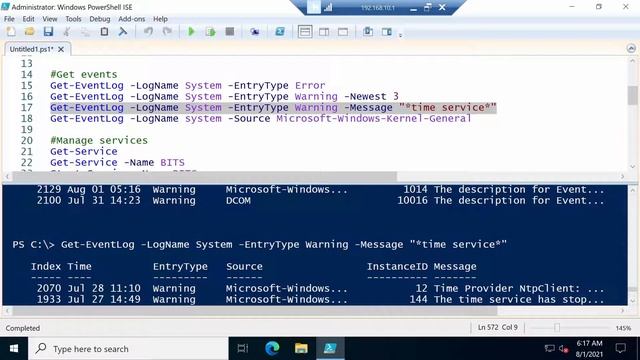Open the notification center icon
This screenshot has width=640, height=360.
(x=621, y=349)
